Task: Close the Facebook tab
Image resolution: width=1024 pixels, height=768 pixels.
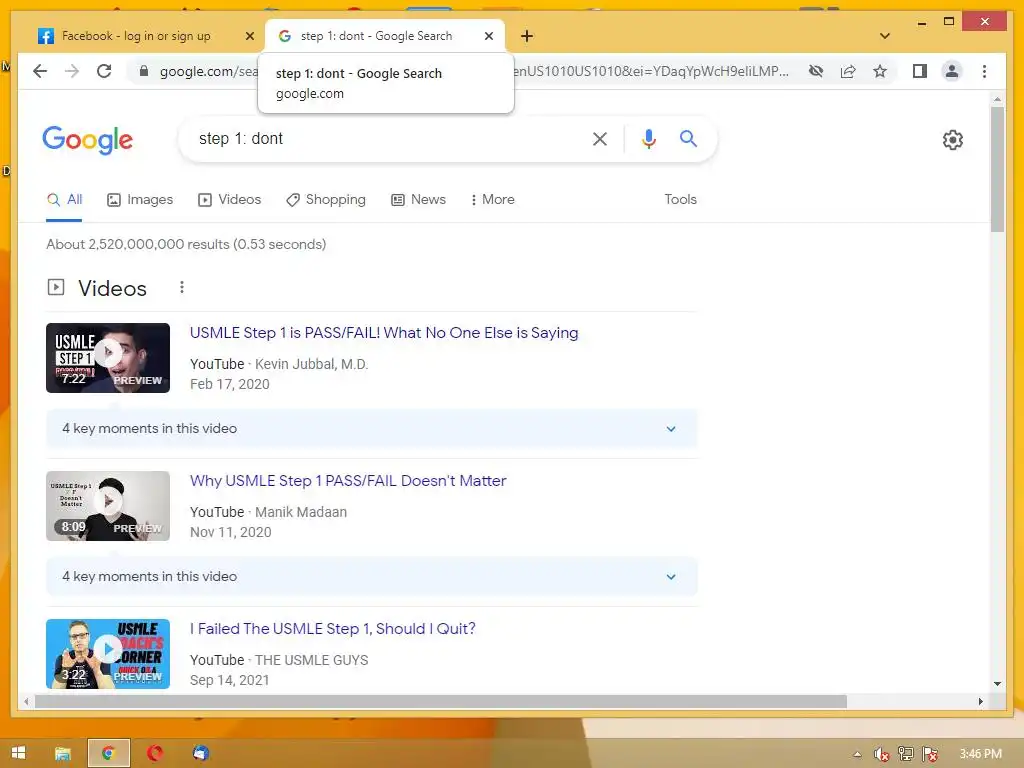Action: click(249, 36)
